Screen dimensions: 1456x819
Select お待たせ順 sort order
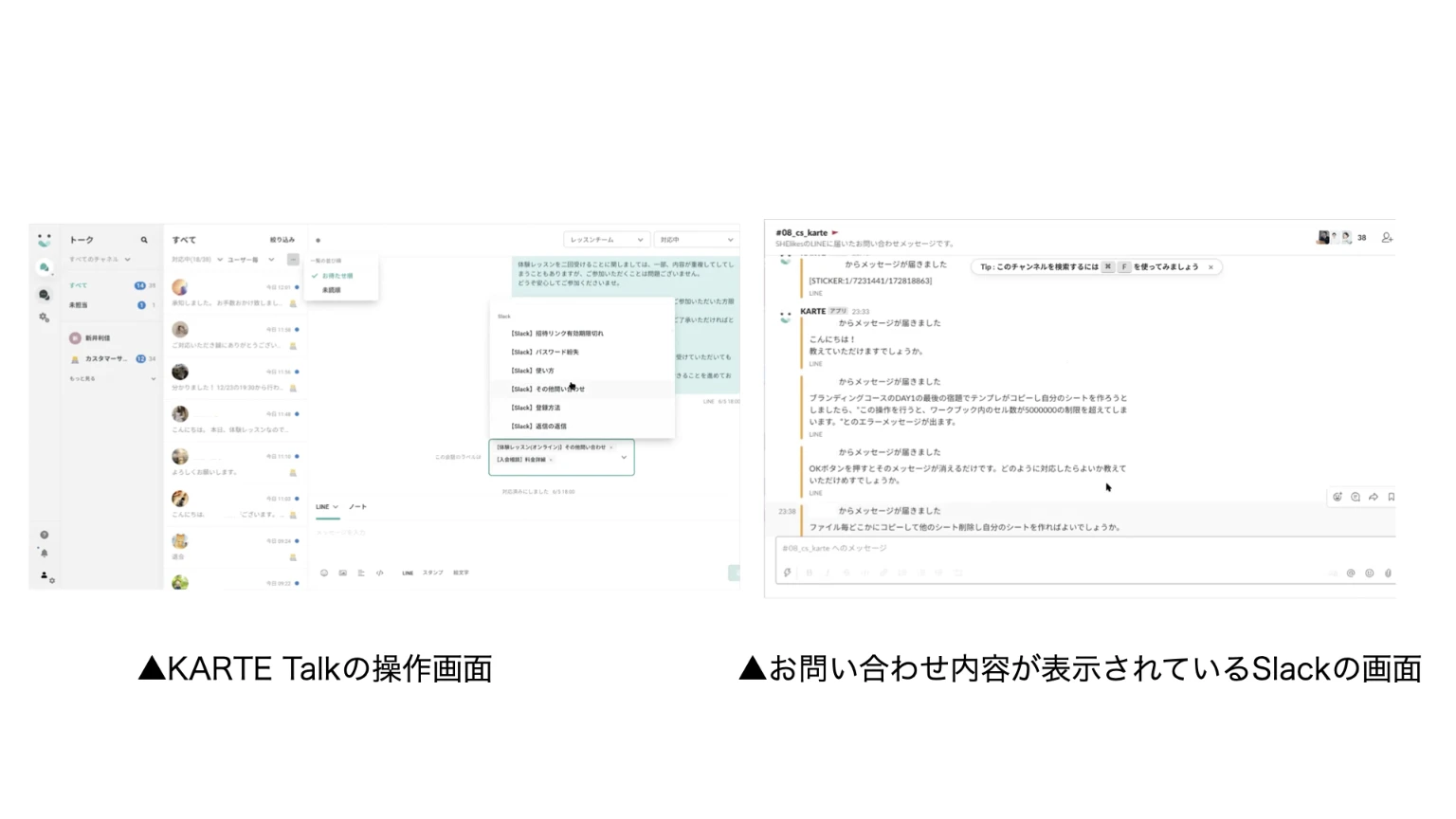337,276
